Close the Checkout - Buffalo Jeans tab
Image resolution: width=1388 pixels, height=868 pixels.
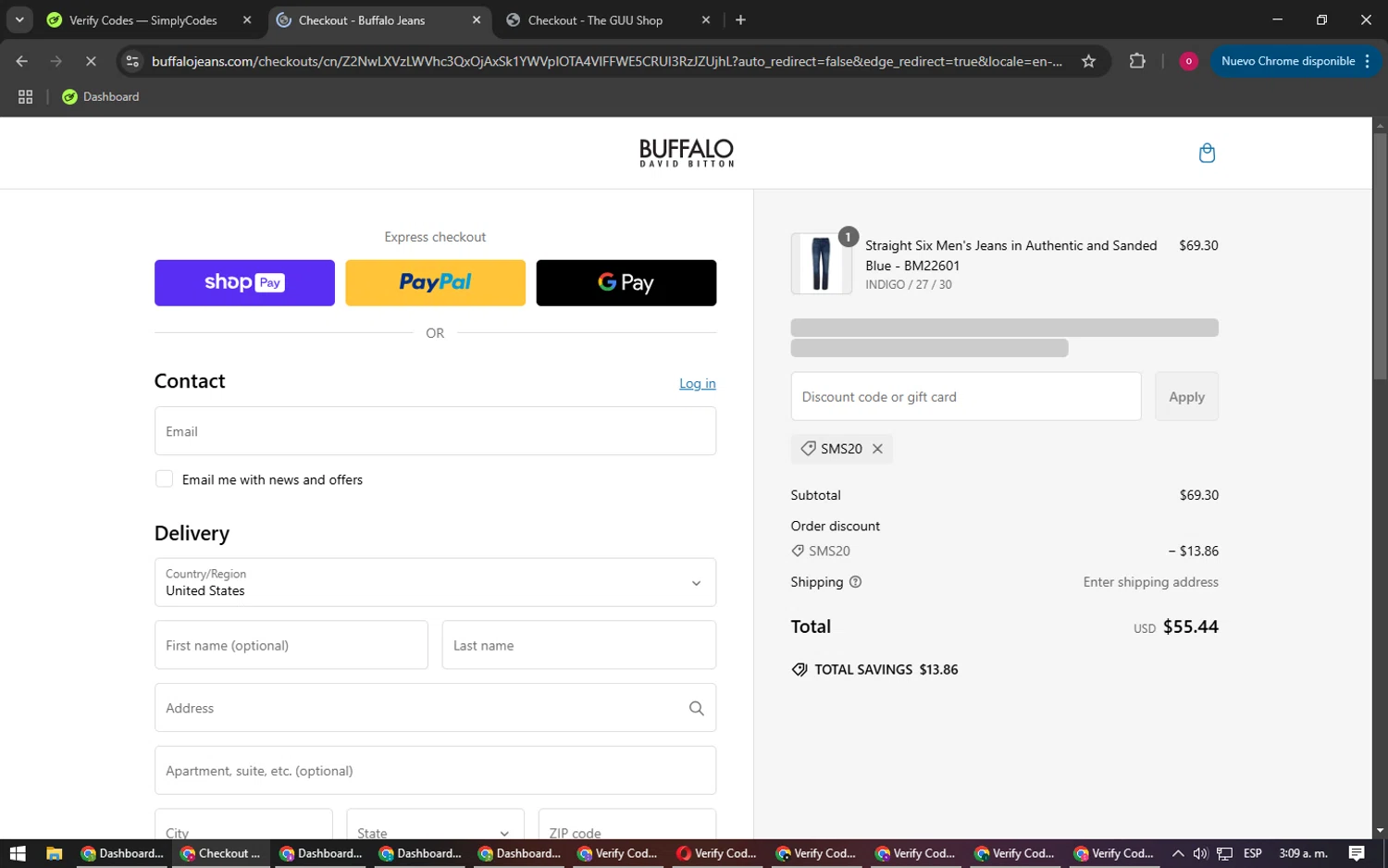pyautogui.click(x=477, y=19)
